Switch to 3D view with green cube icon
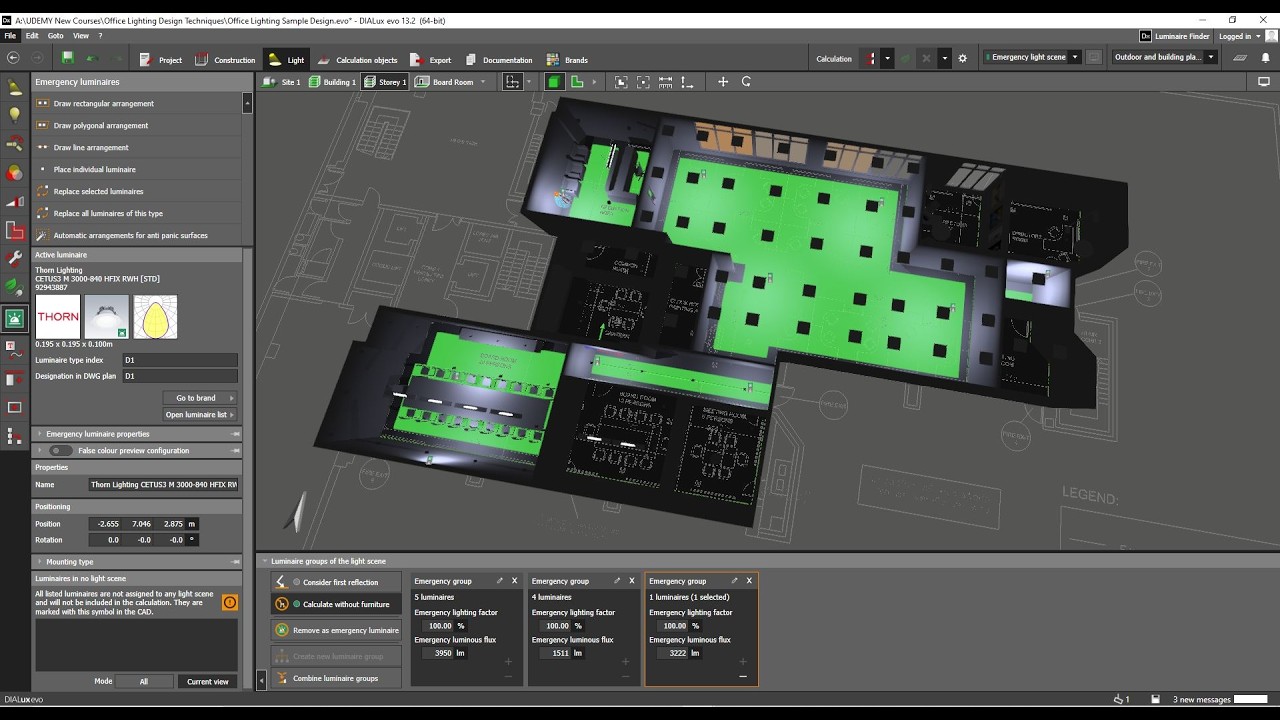The width and height of the screenshot is (1280, 720). [x=554, y=82]
